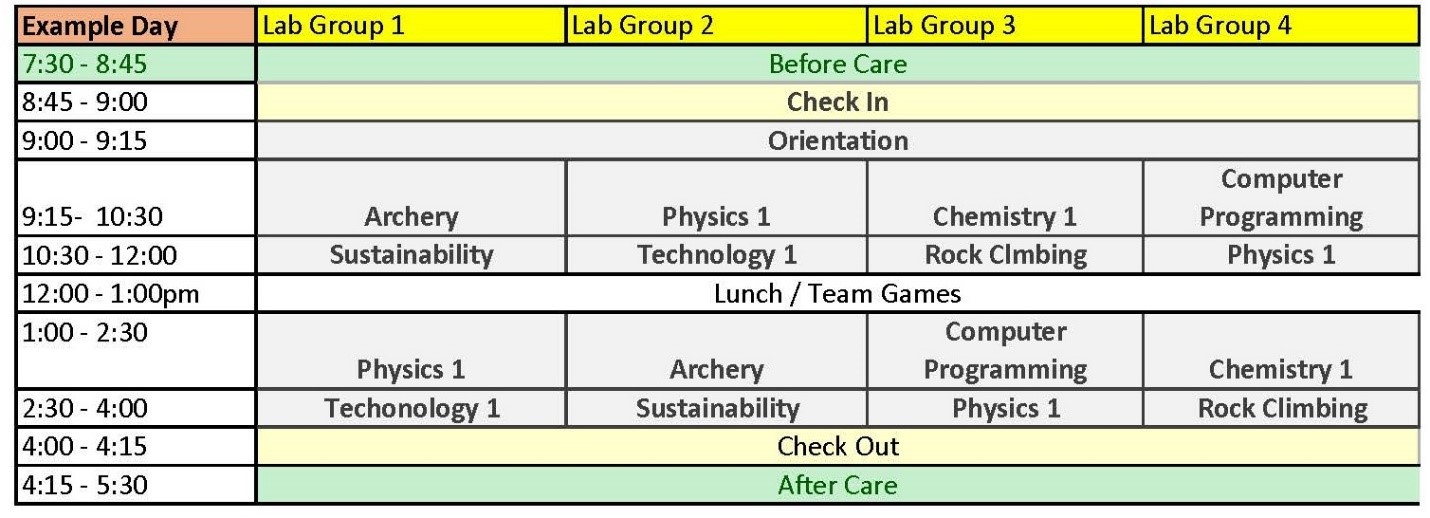Click the Lab Group 2 column header
The width and height of the screenshot is (1430, 518).
coord(716,26)
